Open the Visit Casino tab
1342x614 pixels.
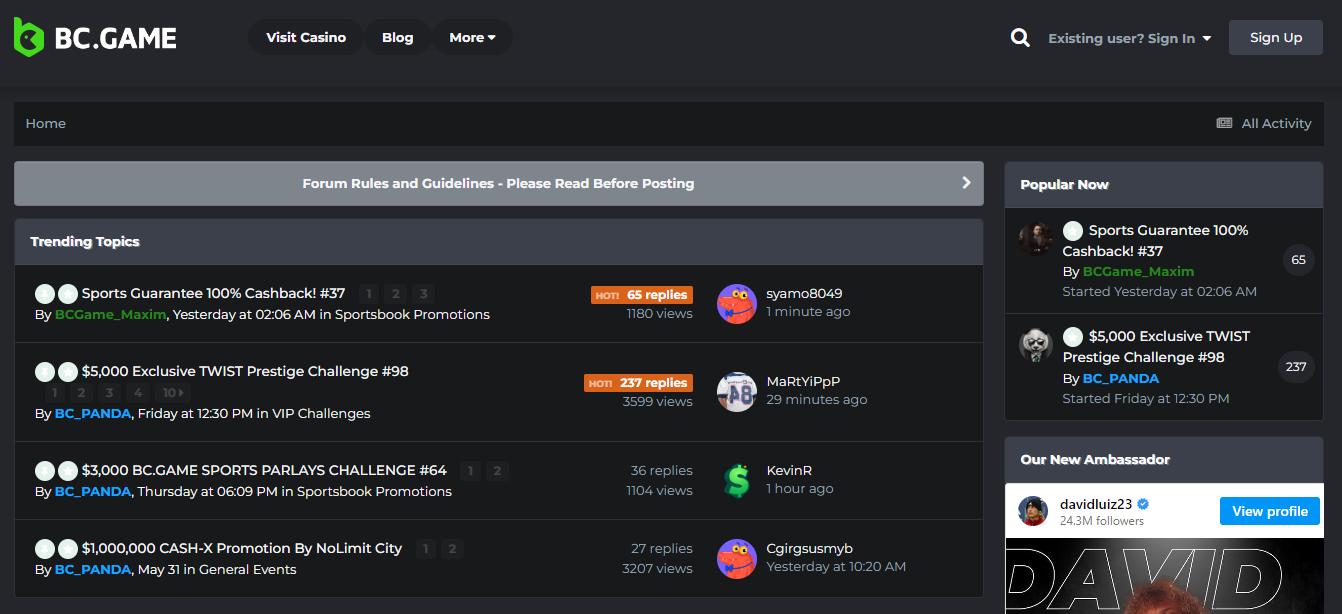306,37
